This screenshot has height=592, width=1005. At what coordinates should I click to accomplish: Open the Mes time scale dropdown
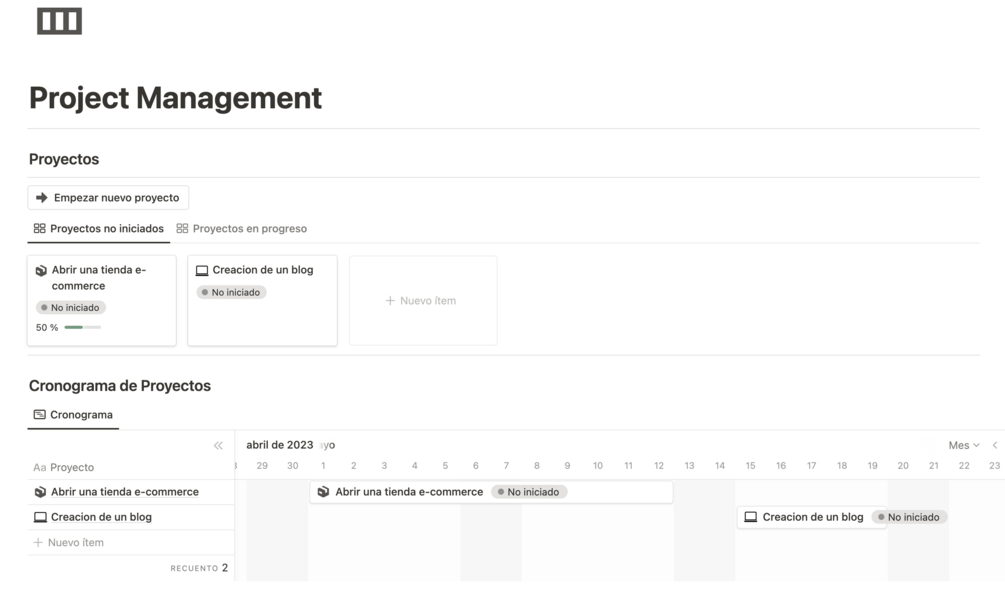pos(963,445)
